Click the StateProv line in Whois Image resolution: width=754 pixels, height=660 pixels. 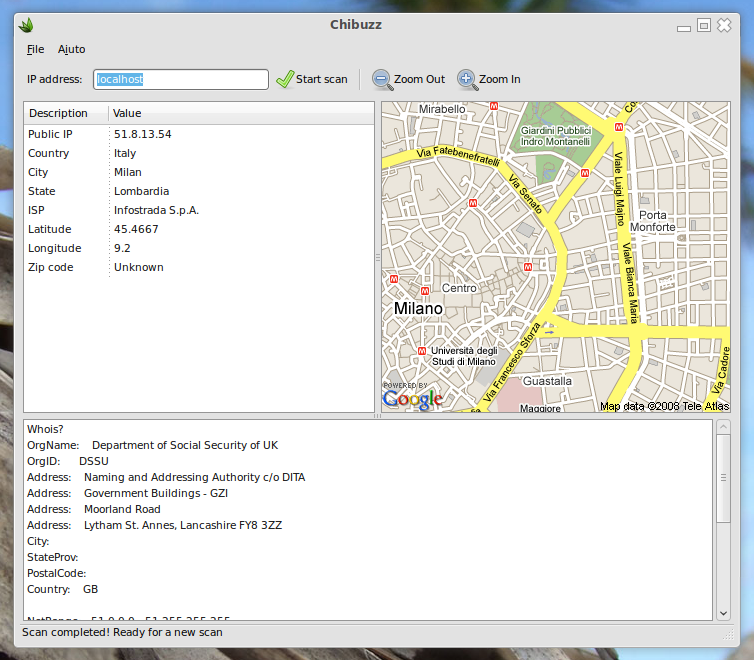click(x=52, y=557)
